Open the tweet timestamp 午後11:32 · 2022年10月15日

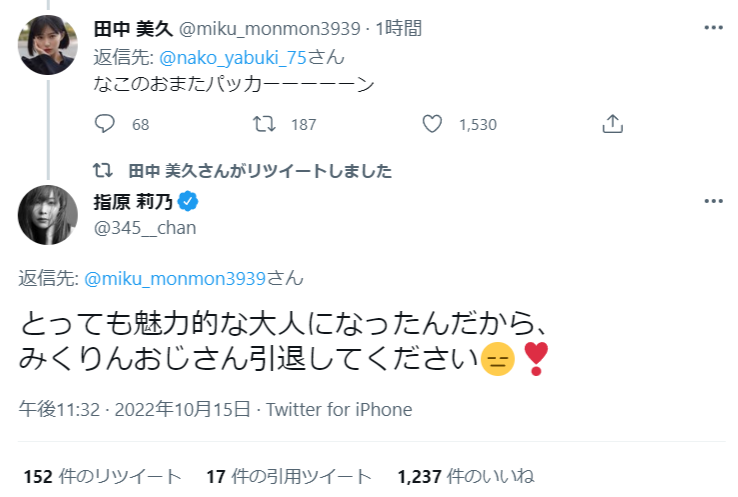coord(135,410)
